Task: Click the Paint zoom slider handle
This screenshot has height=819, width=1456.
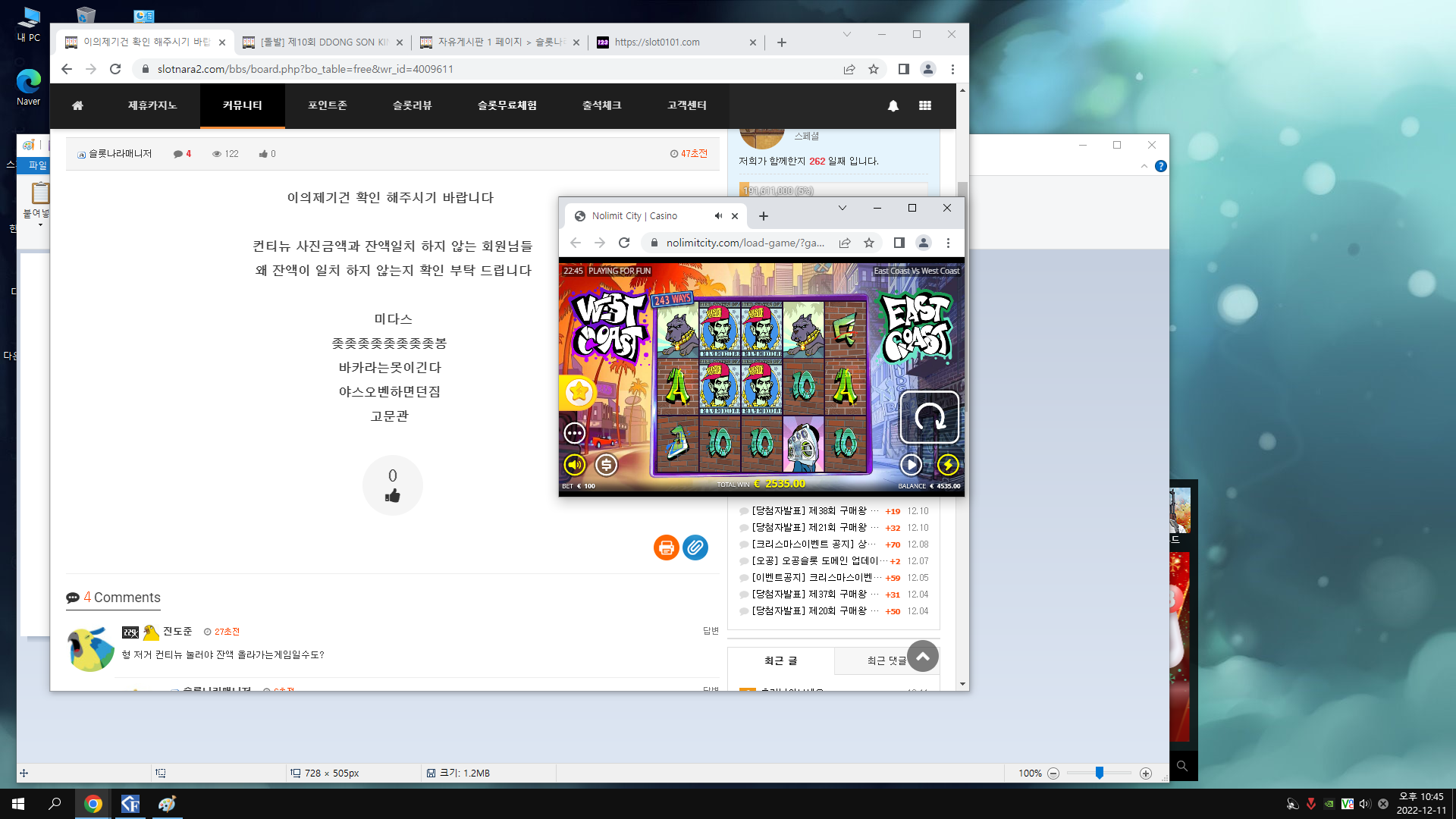Action: pos(1099,773)
